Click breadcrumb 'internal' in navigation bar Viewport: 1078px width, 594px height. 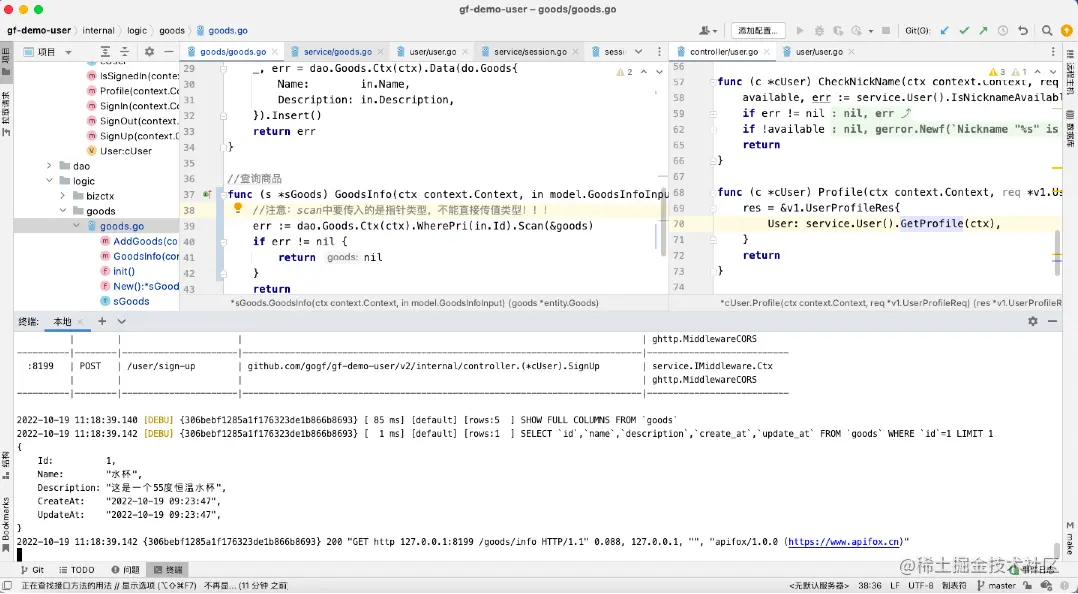click(x=98, y=30)
